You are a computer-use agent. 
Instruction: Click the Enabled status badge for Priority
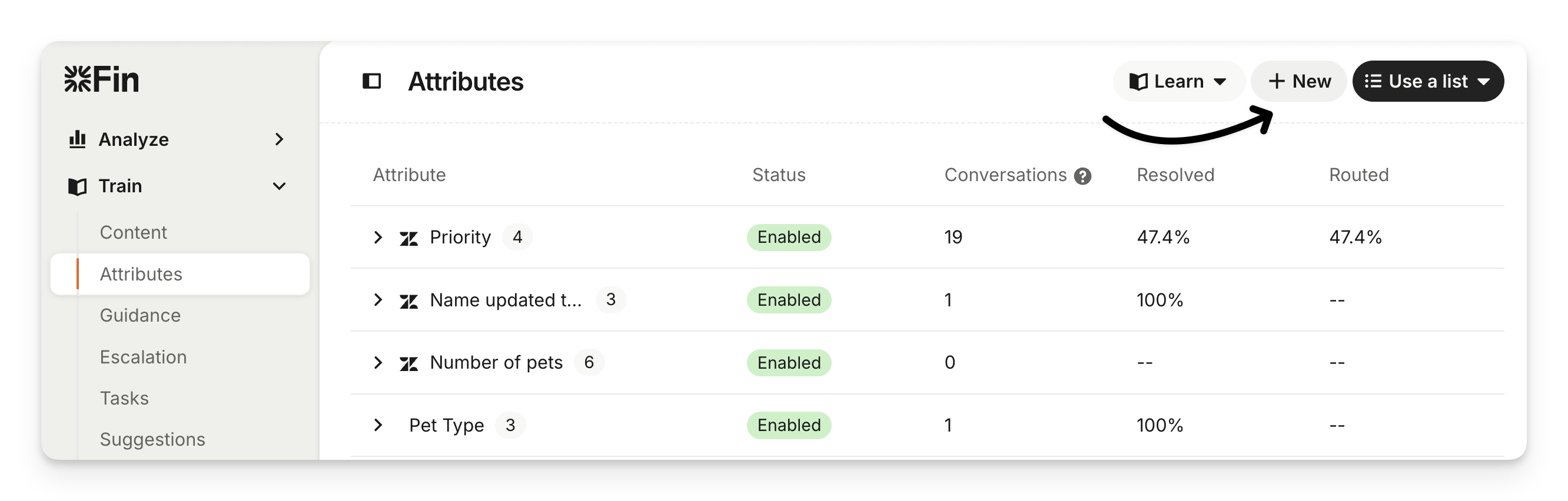tap(789, 237)
